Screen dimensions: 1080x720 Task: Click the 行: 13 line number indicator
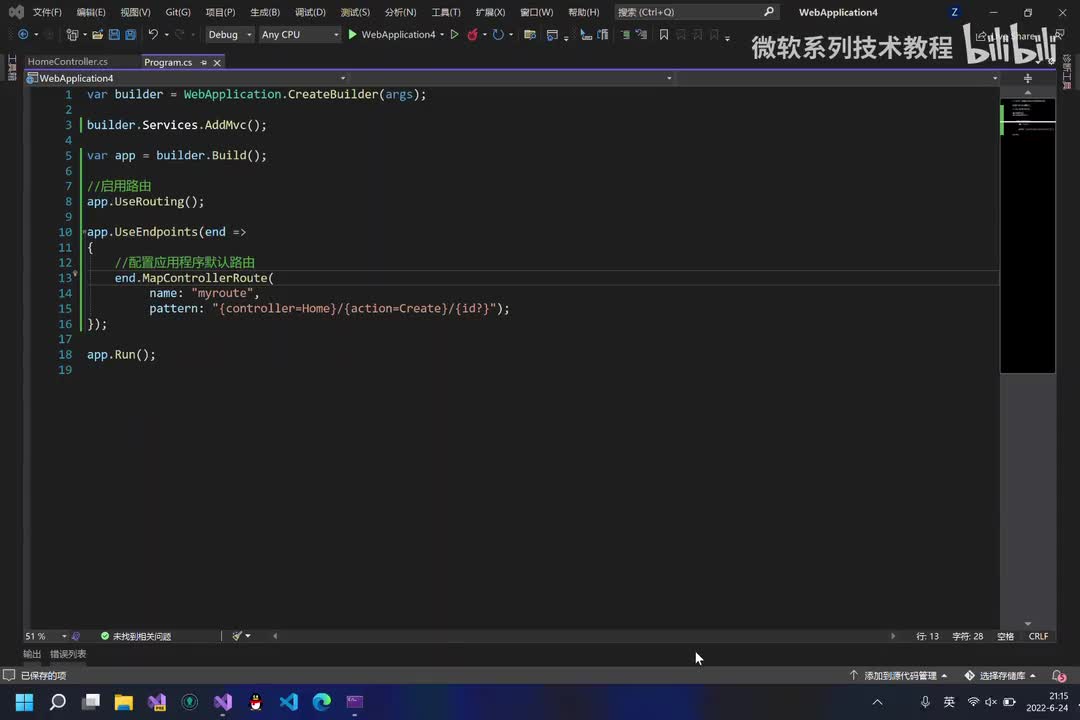pyautogui.click(x=927, y=636)
